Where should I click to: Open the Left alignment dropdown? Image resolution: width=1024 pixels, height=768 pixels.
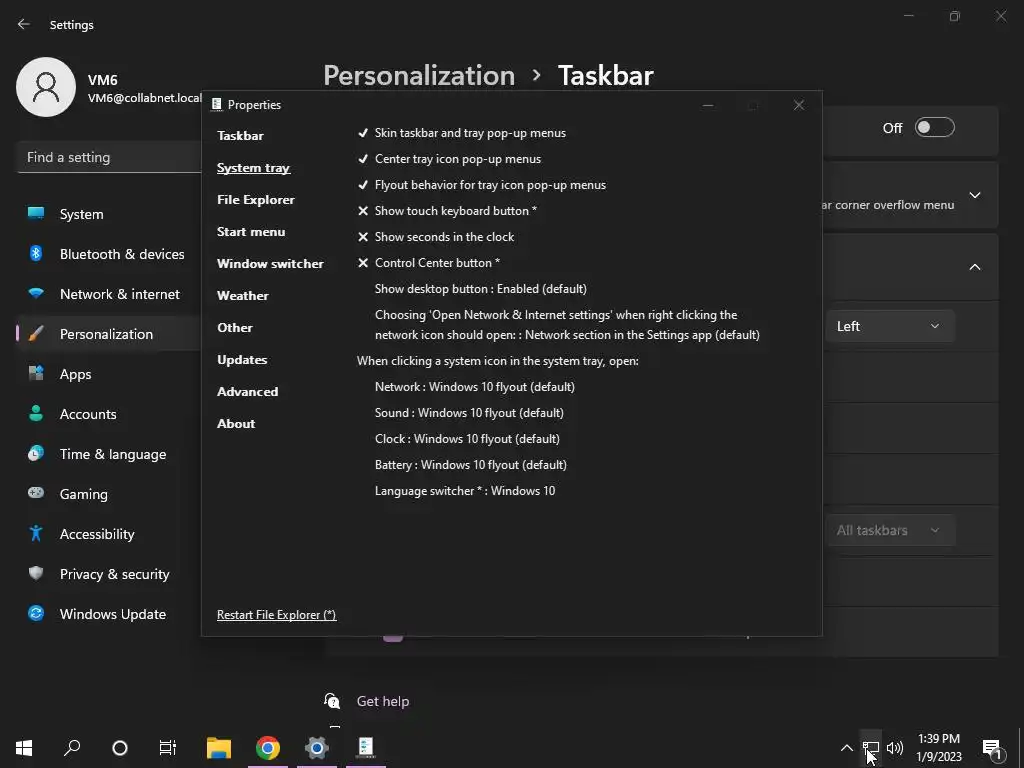(x=890, y=327)
